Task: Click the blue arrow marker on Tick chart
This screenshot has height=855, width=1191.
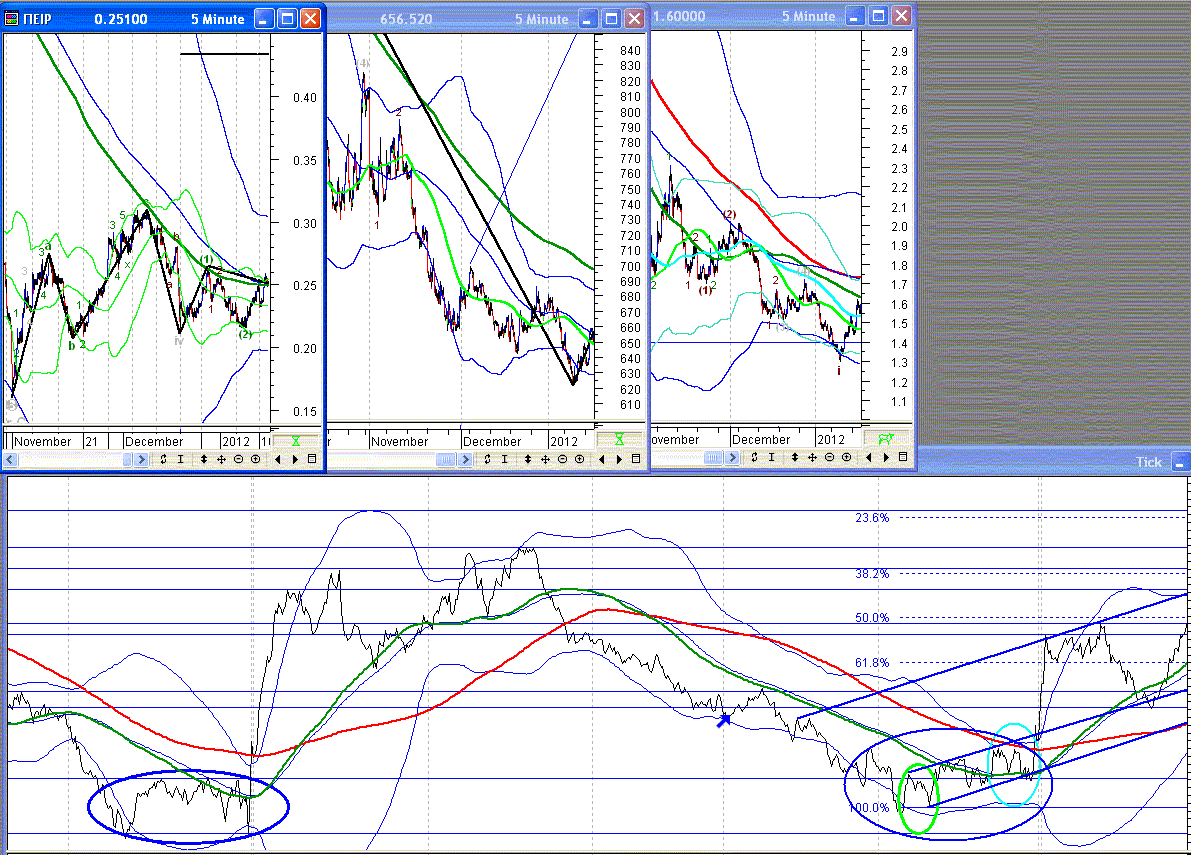Action: (x=724, y=720)
